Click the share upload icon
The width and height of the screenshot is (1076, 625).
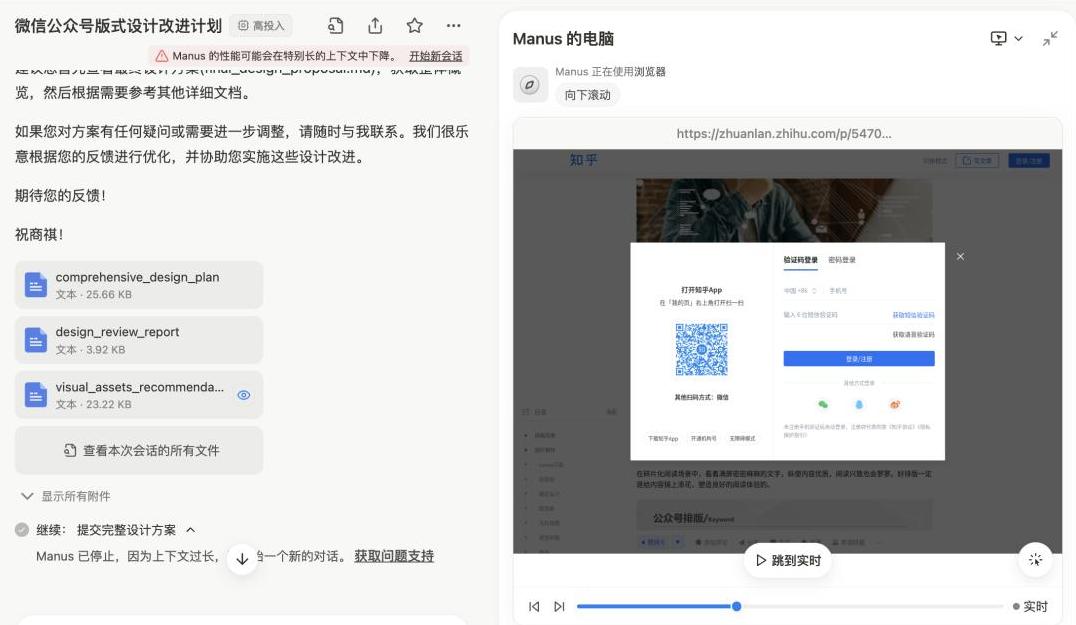point(375,26)
